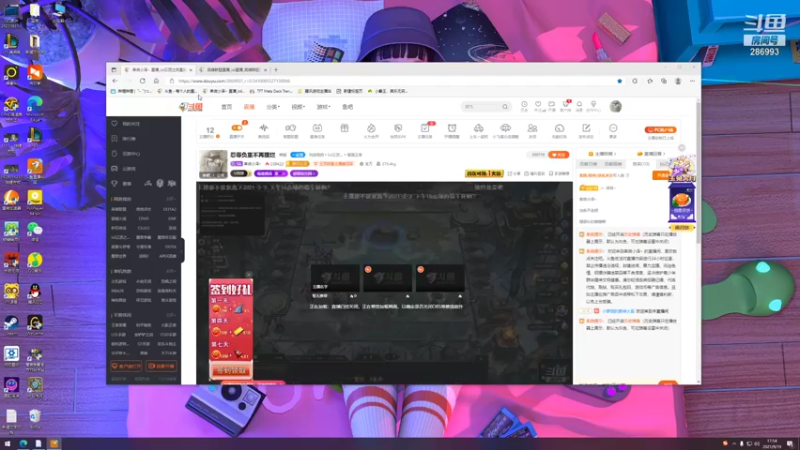The image size is (800, 450).
Task: Click the search magnifier icon
Action: click(x=505, y=107)
